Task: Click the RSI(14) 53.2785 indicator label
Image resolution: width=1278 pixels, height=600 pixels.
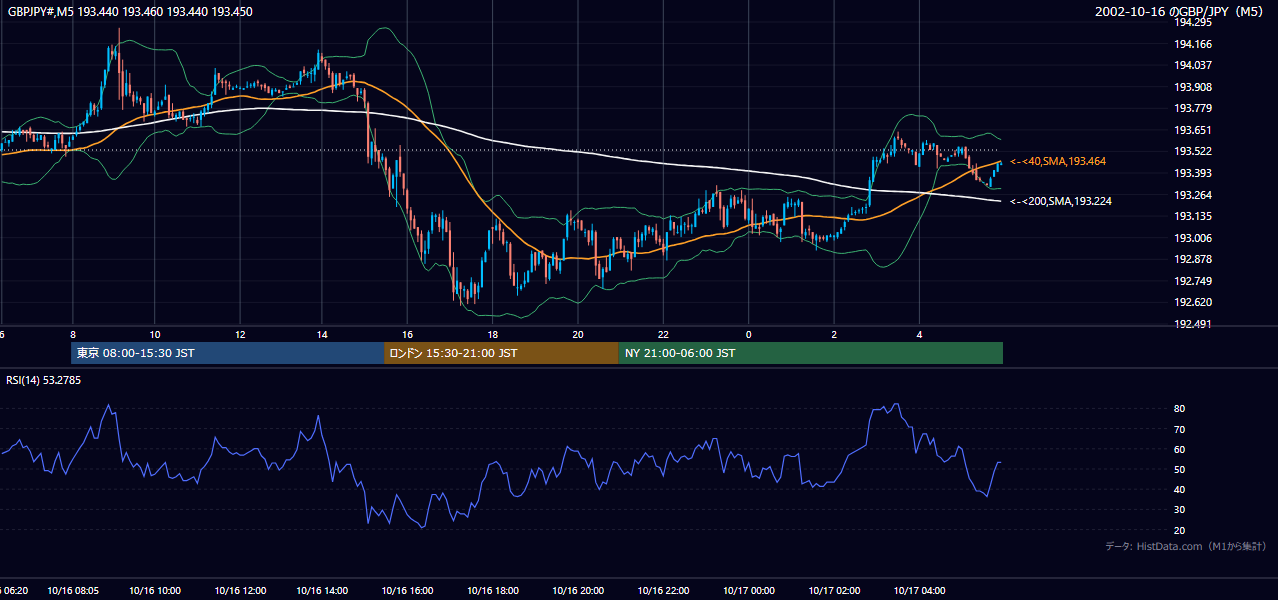Action: 43,380
